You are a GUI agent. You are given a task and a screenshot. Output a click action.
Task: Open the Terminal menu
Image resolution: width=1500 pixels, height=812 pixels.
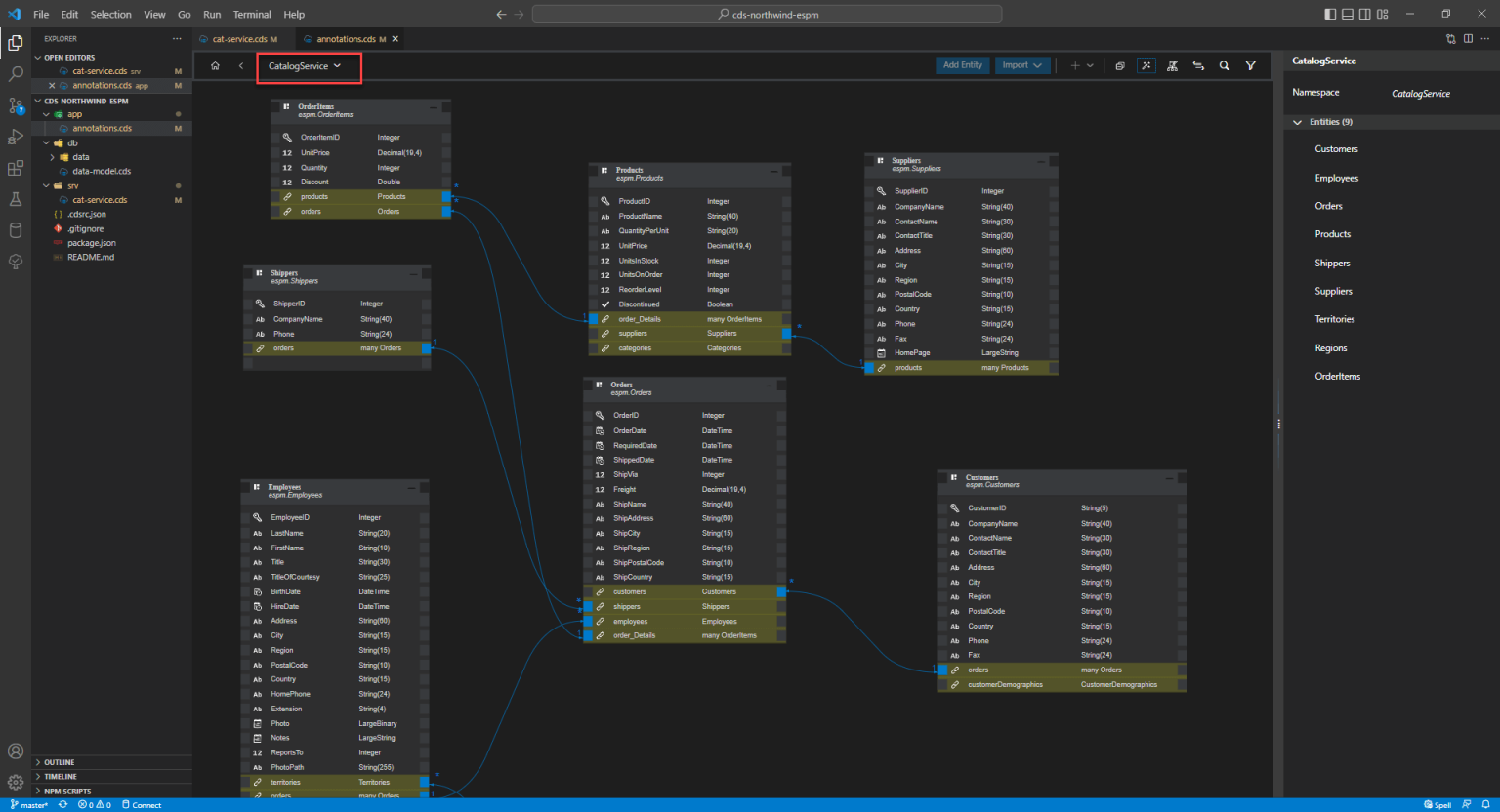pyautogui.click(x=252, y=14)
